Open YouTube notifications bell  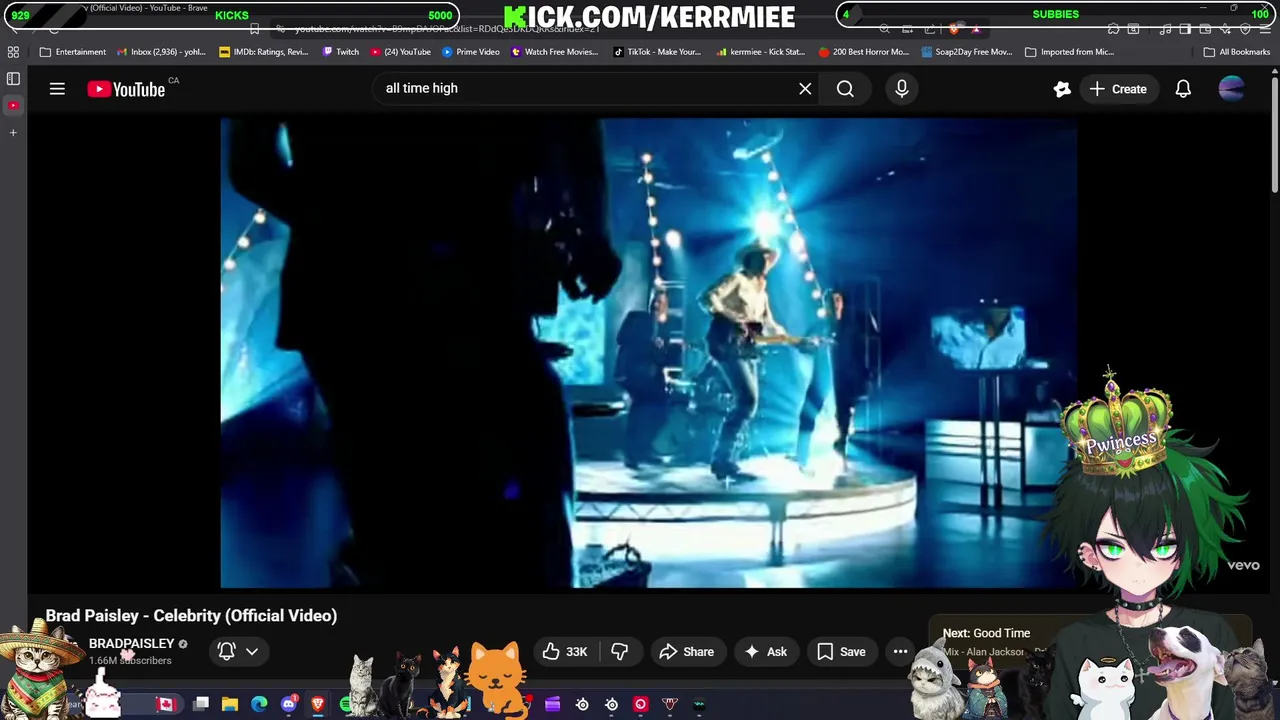pos(1183,89)
